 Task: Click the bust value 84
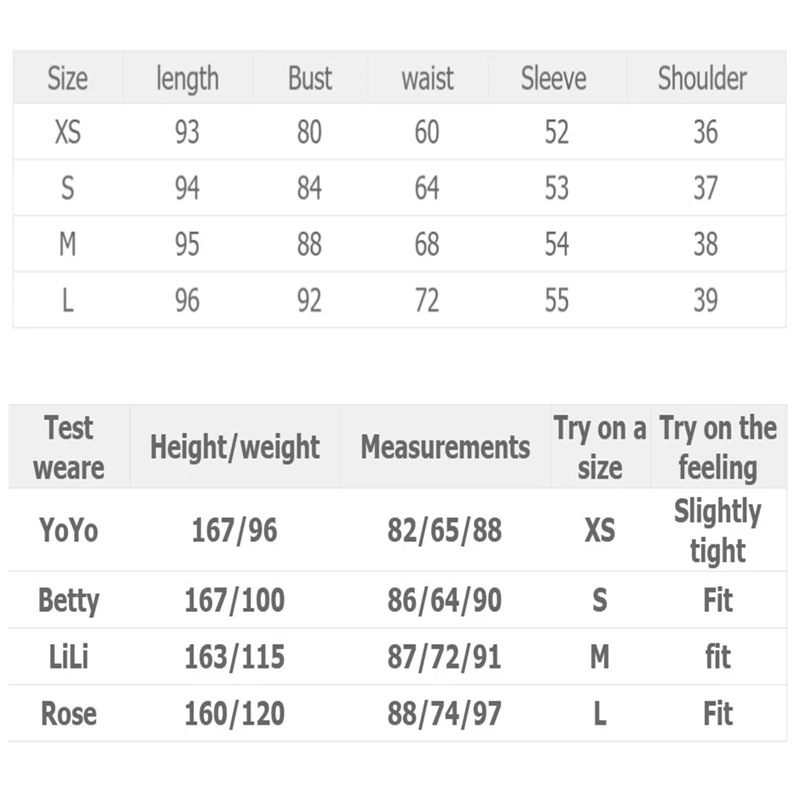(310, 188)
